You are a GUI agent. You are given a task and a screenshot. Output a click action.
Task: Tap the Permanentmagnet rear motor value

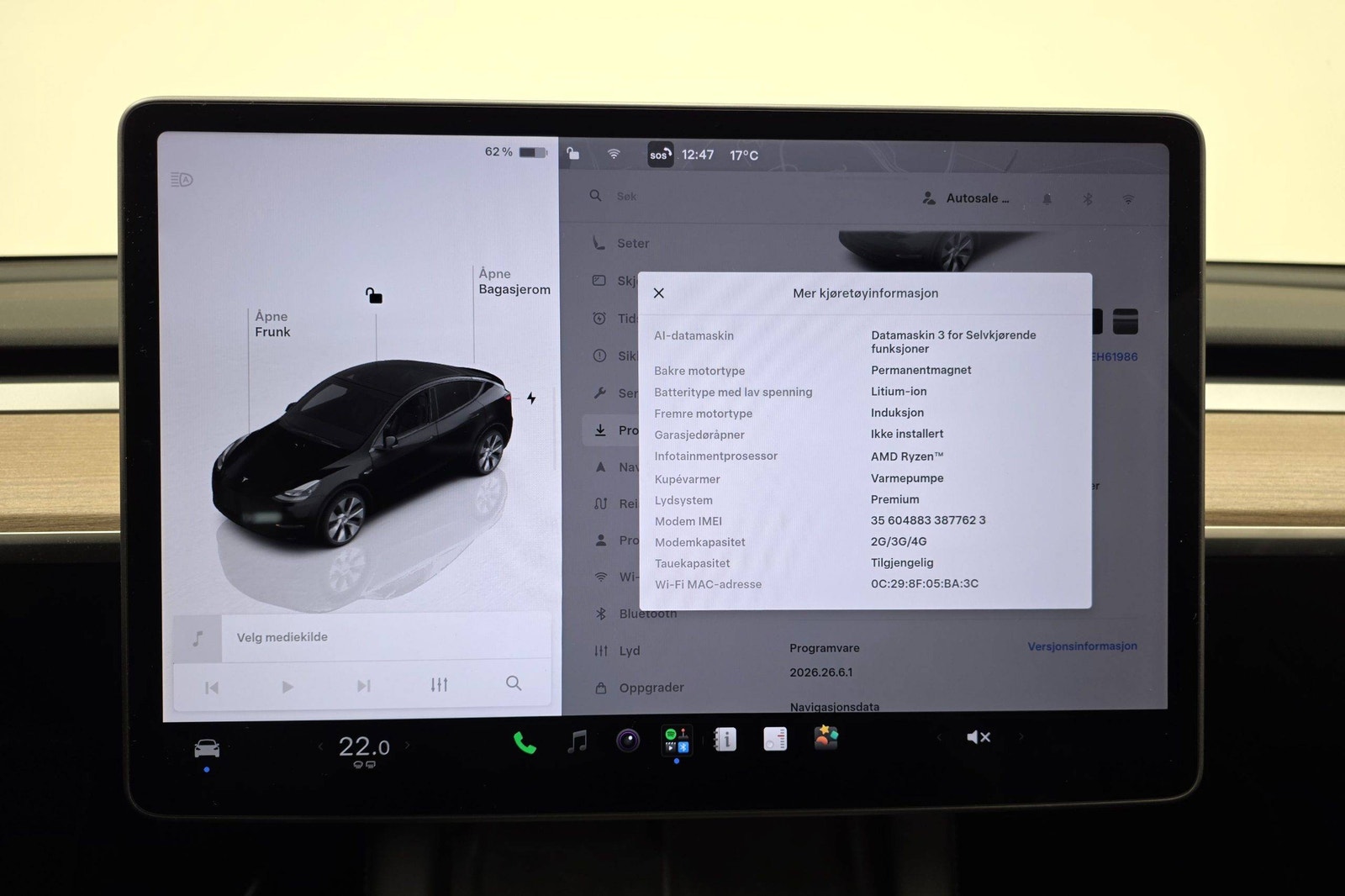(x=920, y=370)
